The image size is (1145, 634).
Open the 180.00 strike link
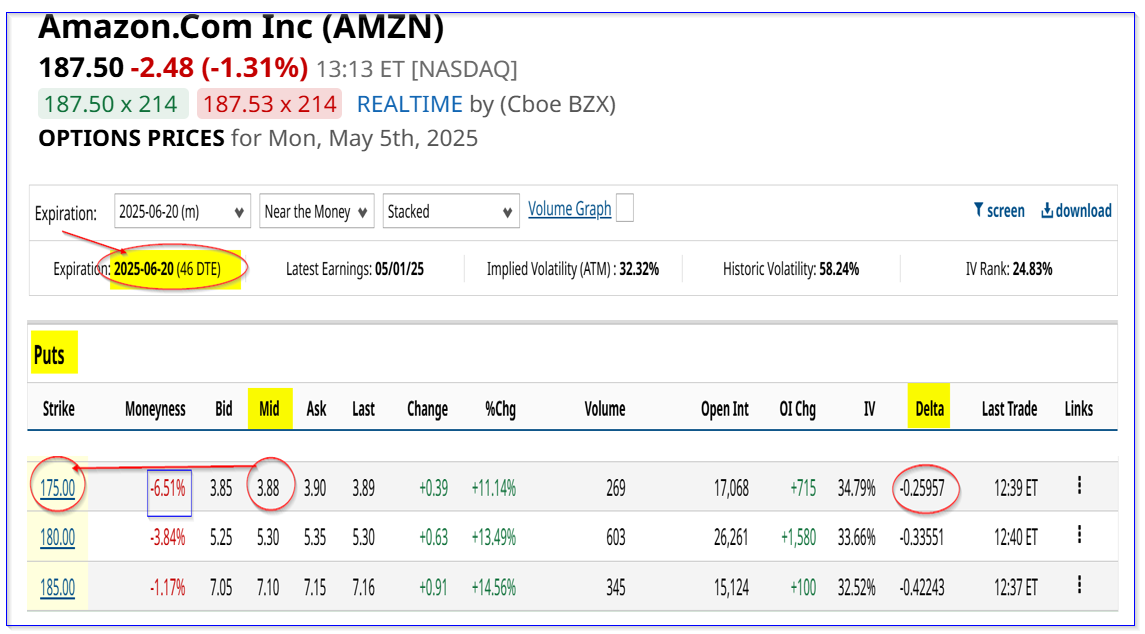click(x=58, y=538)
